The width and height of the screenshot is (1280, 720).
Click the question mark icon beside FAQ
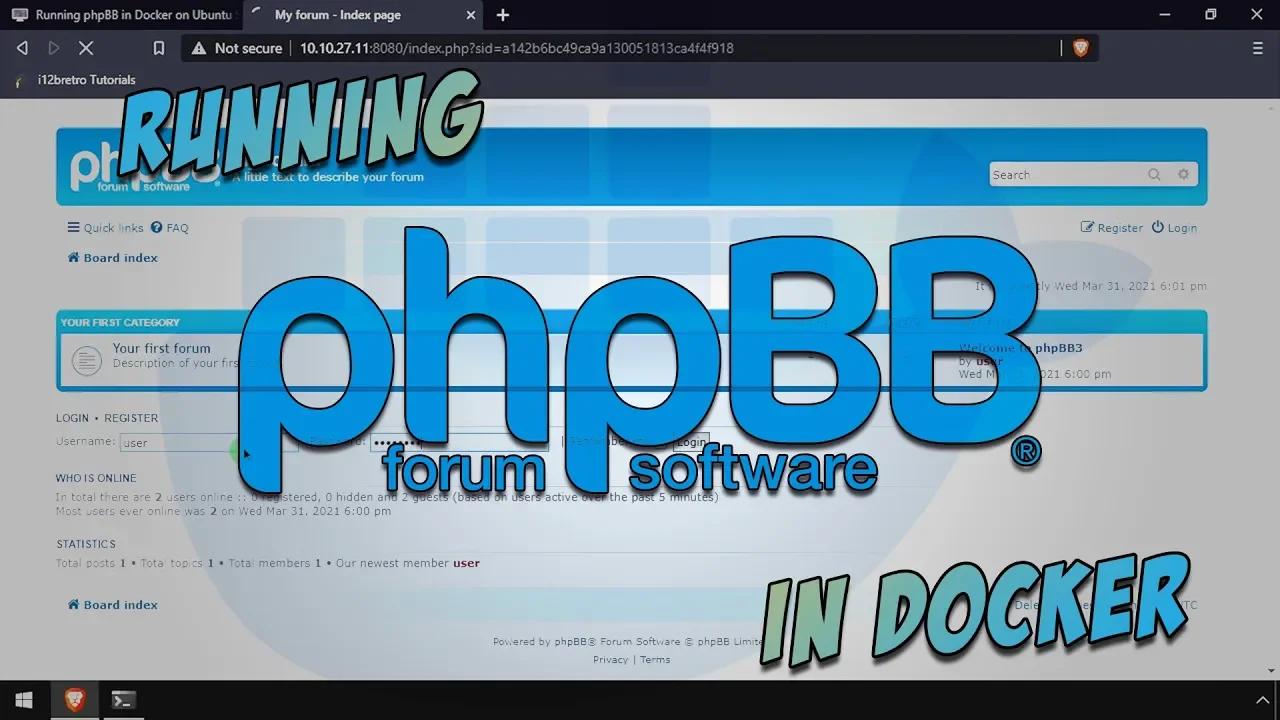click(156, 227)
